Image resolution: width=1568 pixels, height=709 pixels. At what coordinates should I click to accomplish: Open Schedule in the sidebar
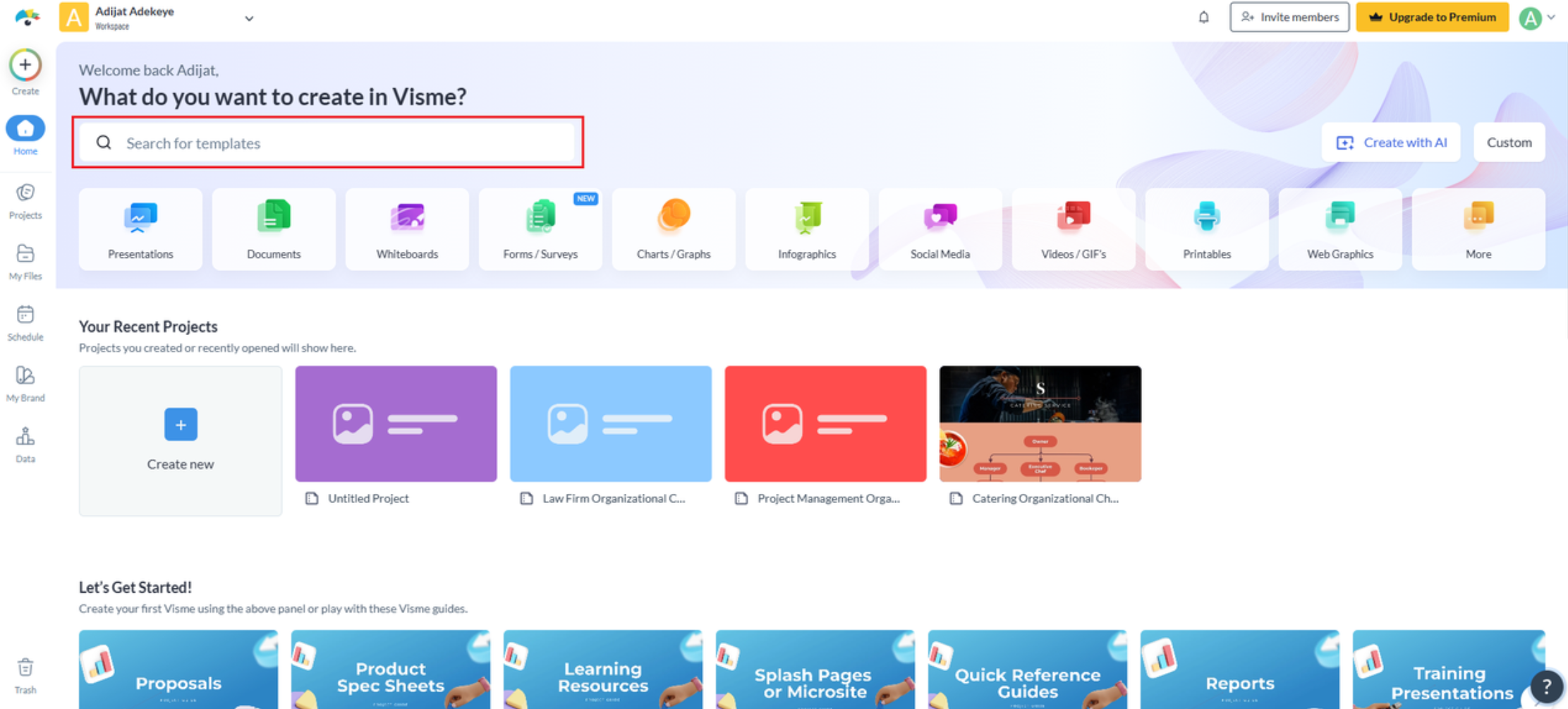tap(25, 323)
